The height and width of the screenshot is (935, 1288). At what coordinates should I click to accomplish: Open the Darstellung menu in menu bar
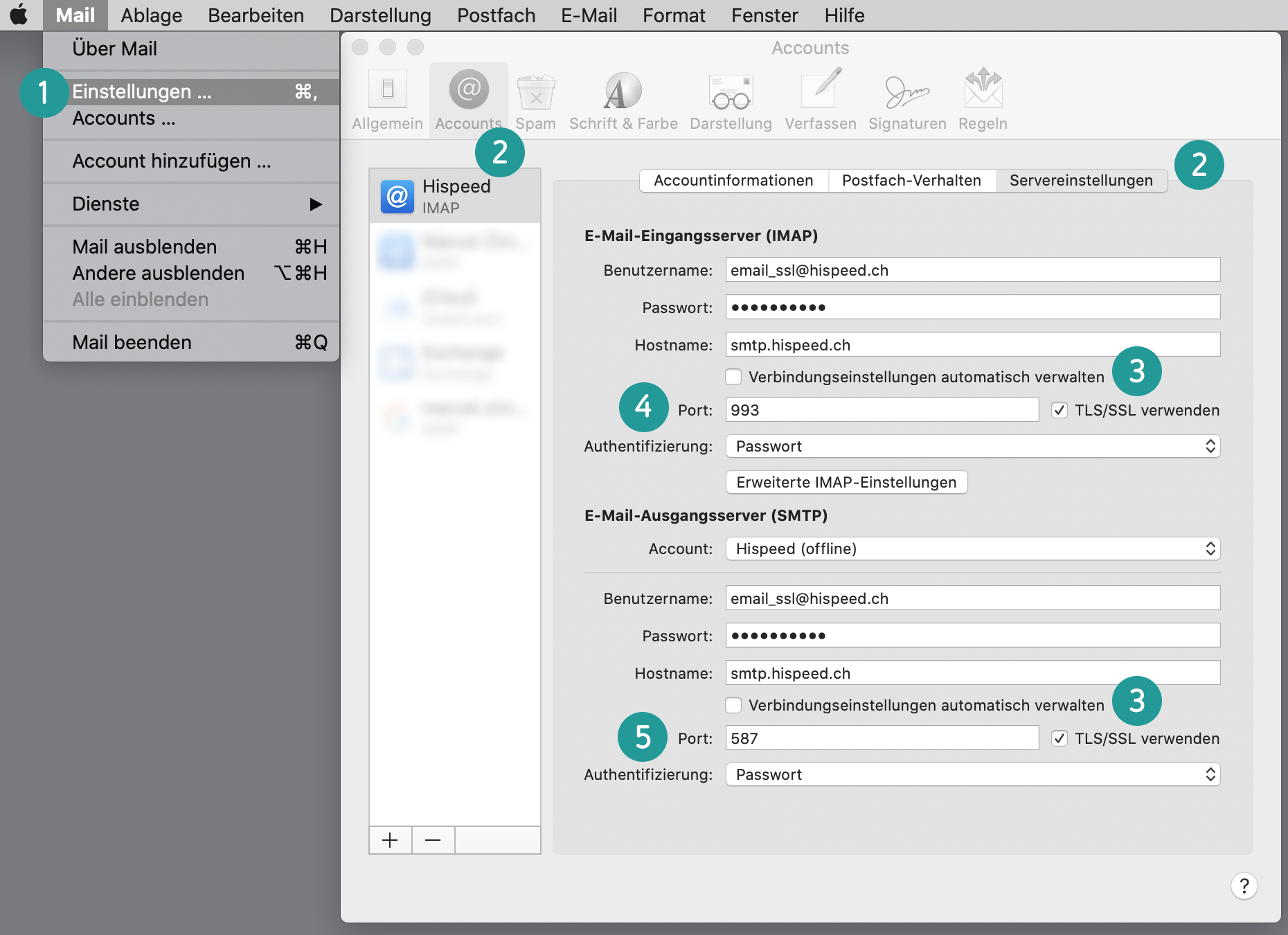[381, 15]
